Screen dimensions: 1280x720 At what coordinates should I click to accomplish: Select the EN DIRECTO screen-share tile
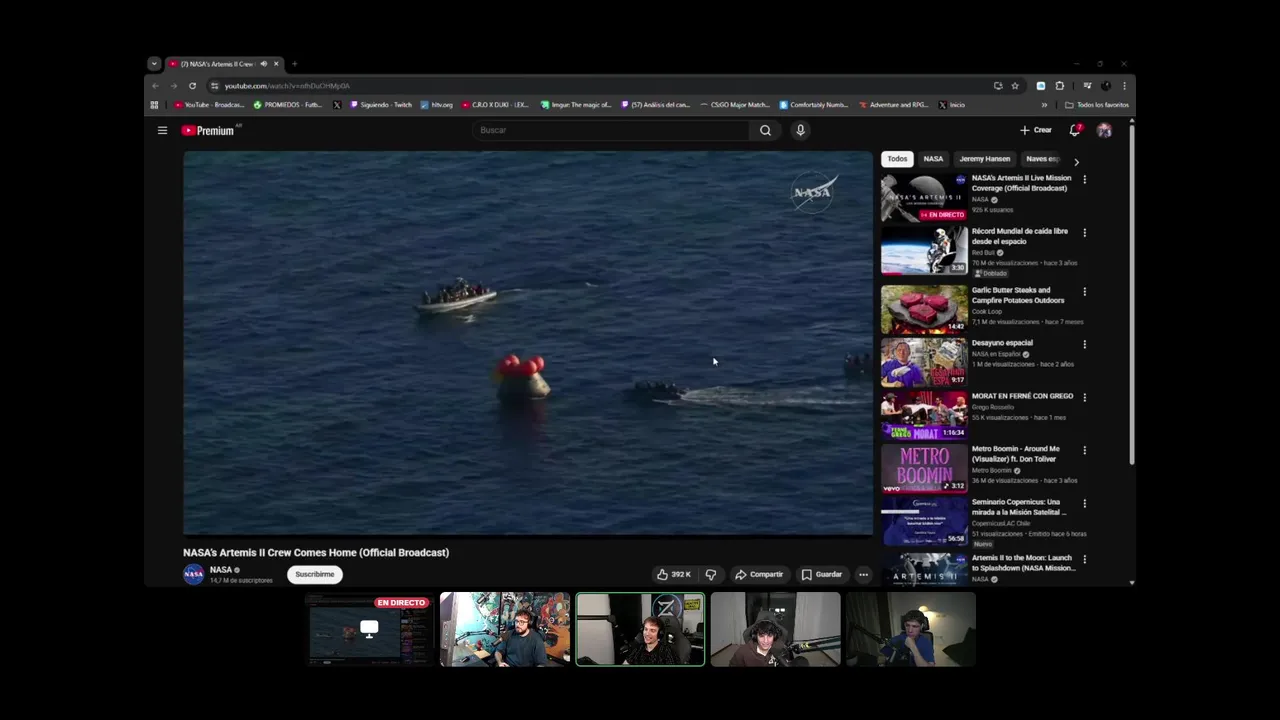369,629
